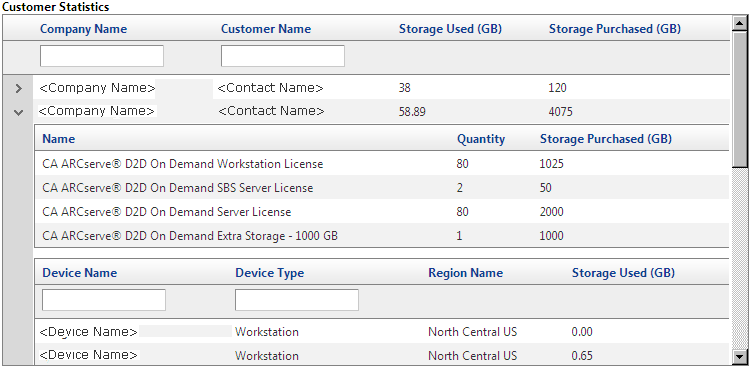The height and width of the screenshot is (368, 751).
Task: Click the 38 storage used value
Action: coord(404,88)
